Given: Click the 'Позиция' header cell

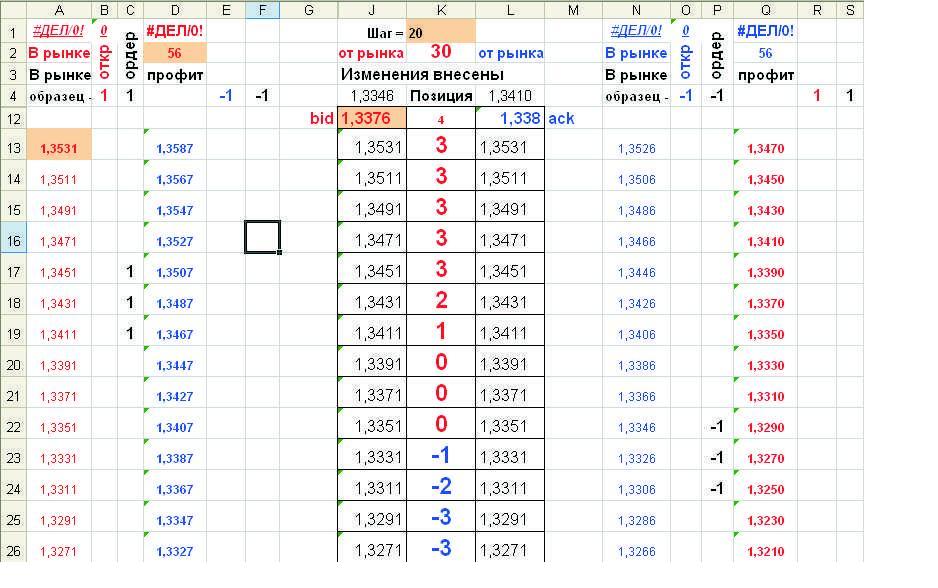Looking at the screenshot, I should 441,96.
